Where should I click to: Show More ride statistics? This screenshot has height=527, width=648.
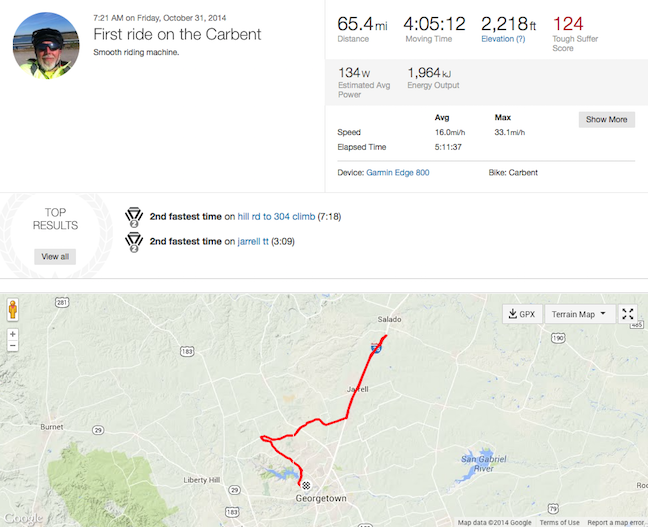(x=606, y=119)
